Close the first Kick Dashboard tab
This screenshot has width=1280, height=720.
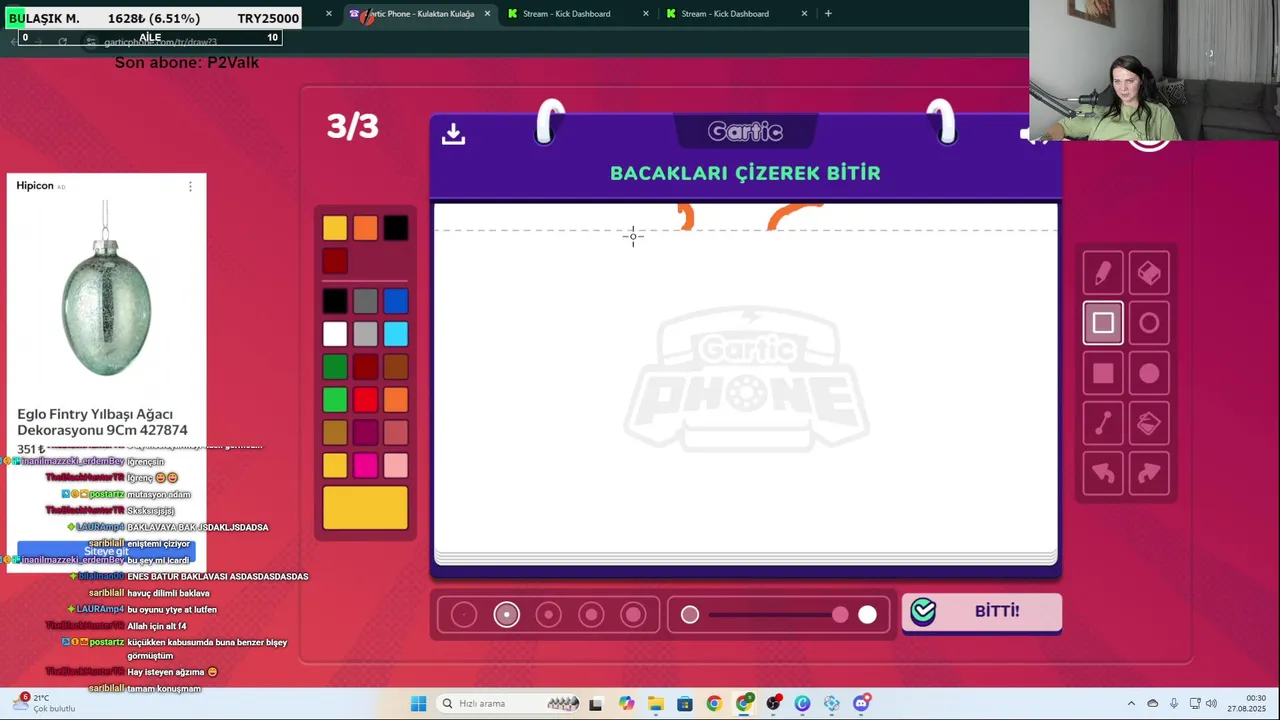coord(645,14)
